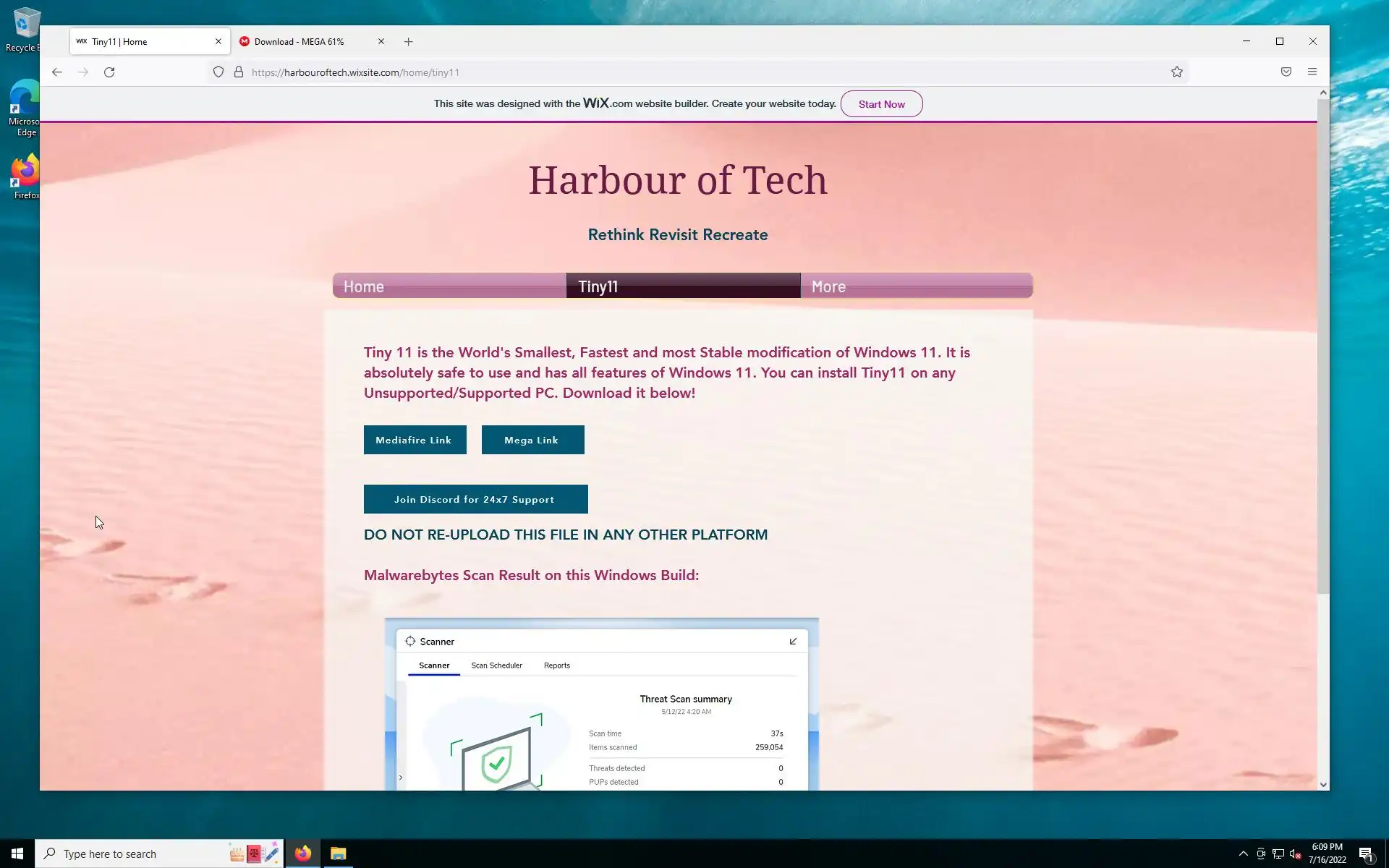
Task: Click the tracking protection shield icon
Action: coord(218,72)
